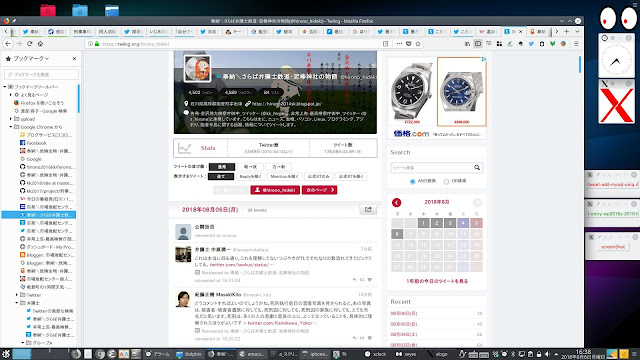Switch to emacs task in taskbar
The width and height of the screenshot is (640, 360).
coord(252,354)
